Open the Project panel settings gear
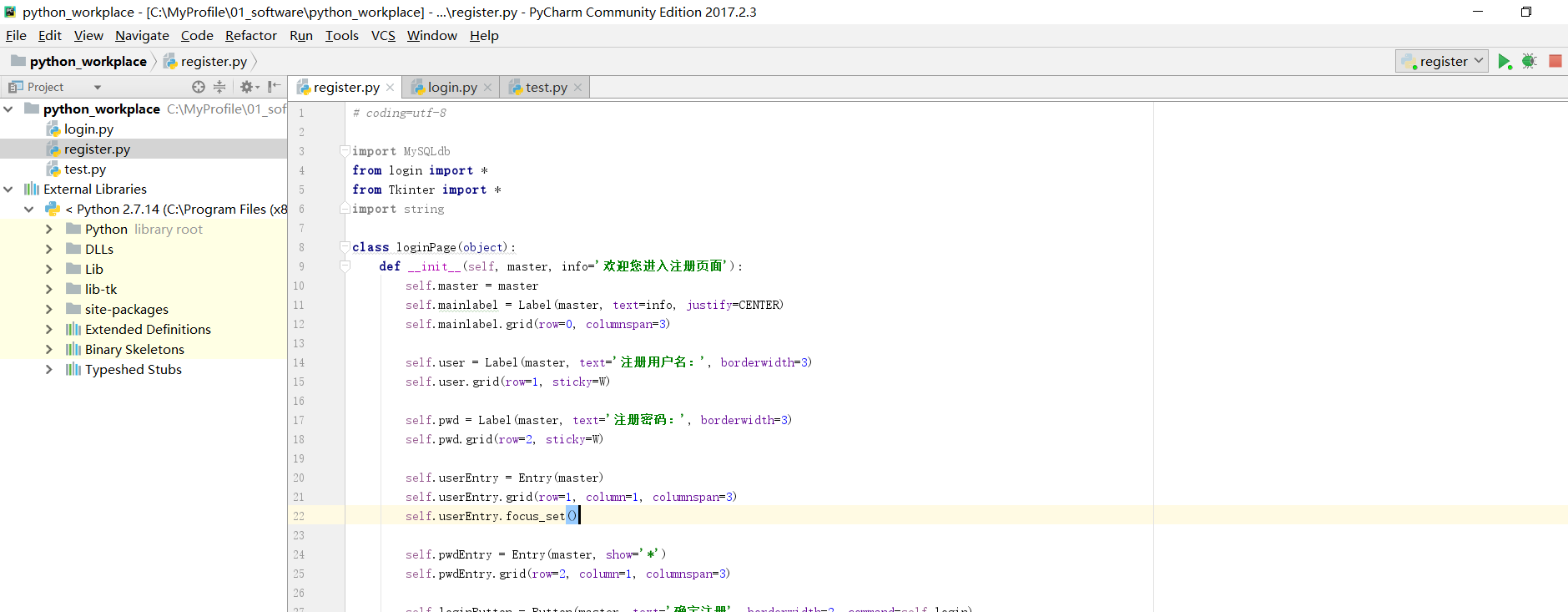 (249, 87)
